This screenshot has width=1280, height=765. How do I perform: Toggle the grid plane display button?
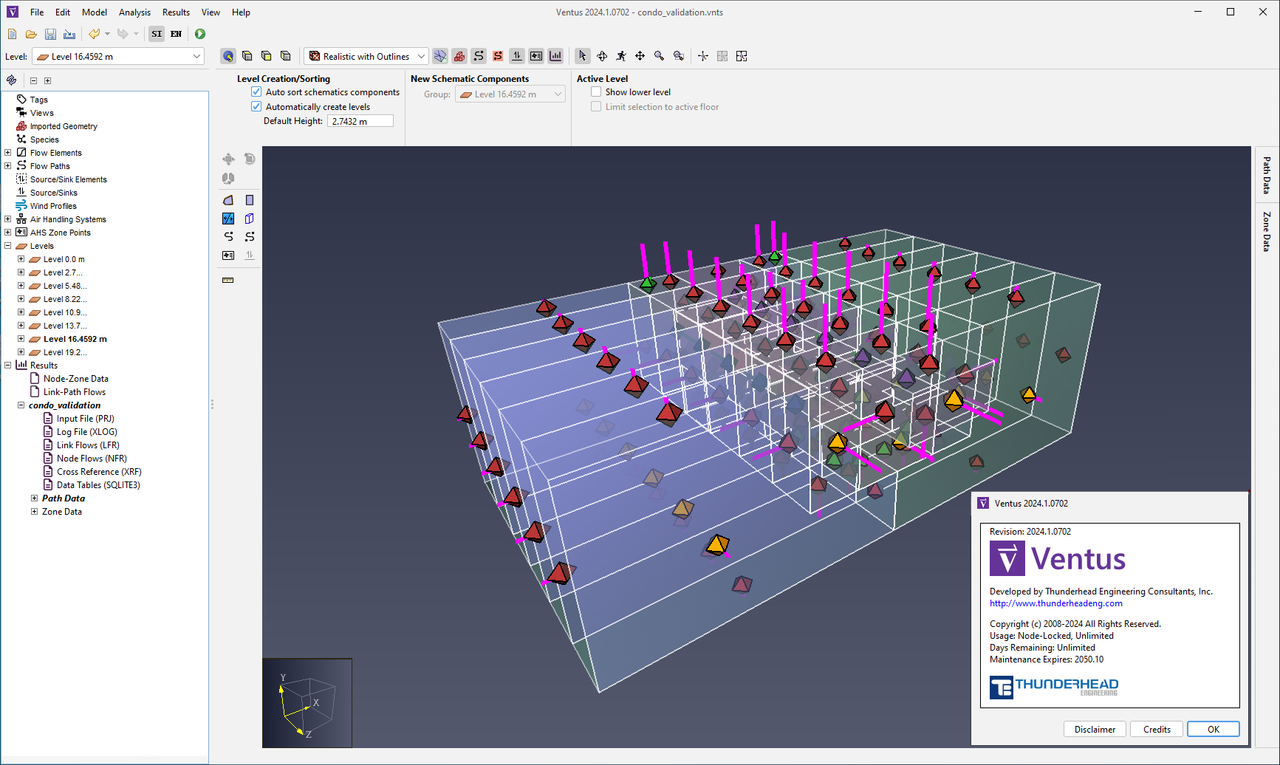point(440,56)
